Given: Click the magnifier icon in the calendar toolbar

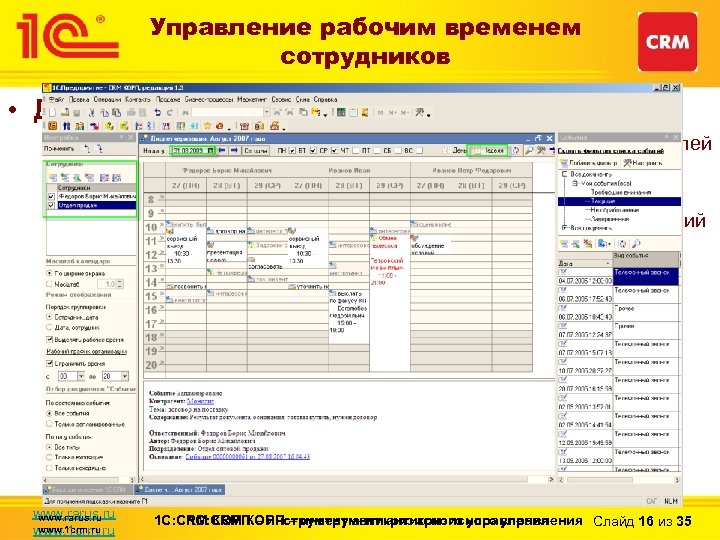Looking at the screenshot, I should click(x=529, y=150).
